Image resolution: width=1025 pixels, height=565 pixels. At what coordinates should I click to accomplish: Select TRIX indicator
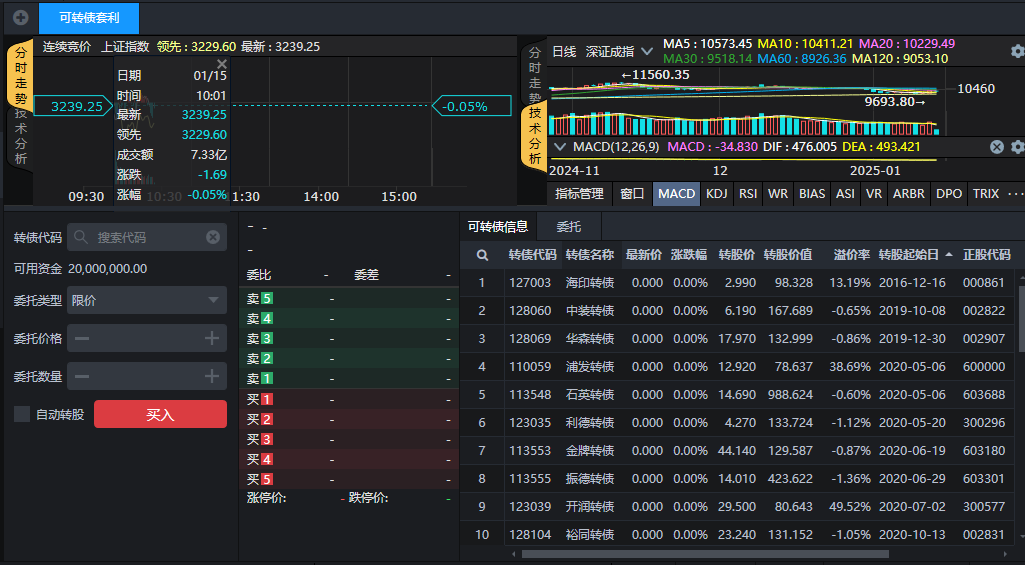[x=986, y=194]
